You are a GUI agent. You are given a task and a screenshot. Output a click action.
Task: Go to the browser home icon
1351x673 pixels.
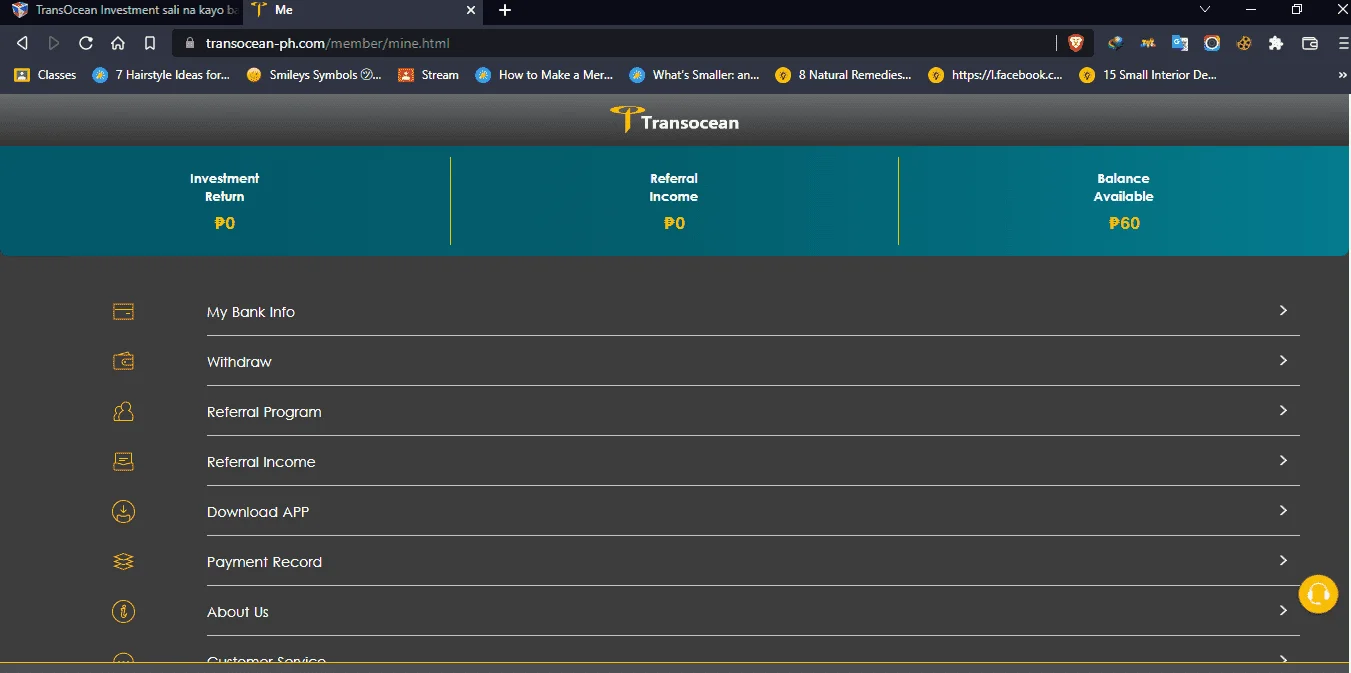click(x=118, y=43)
